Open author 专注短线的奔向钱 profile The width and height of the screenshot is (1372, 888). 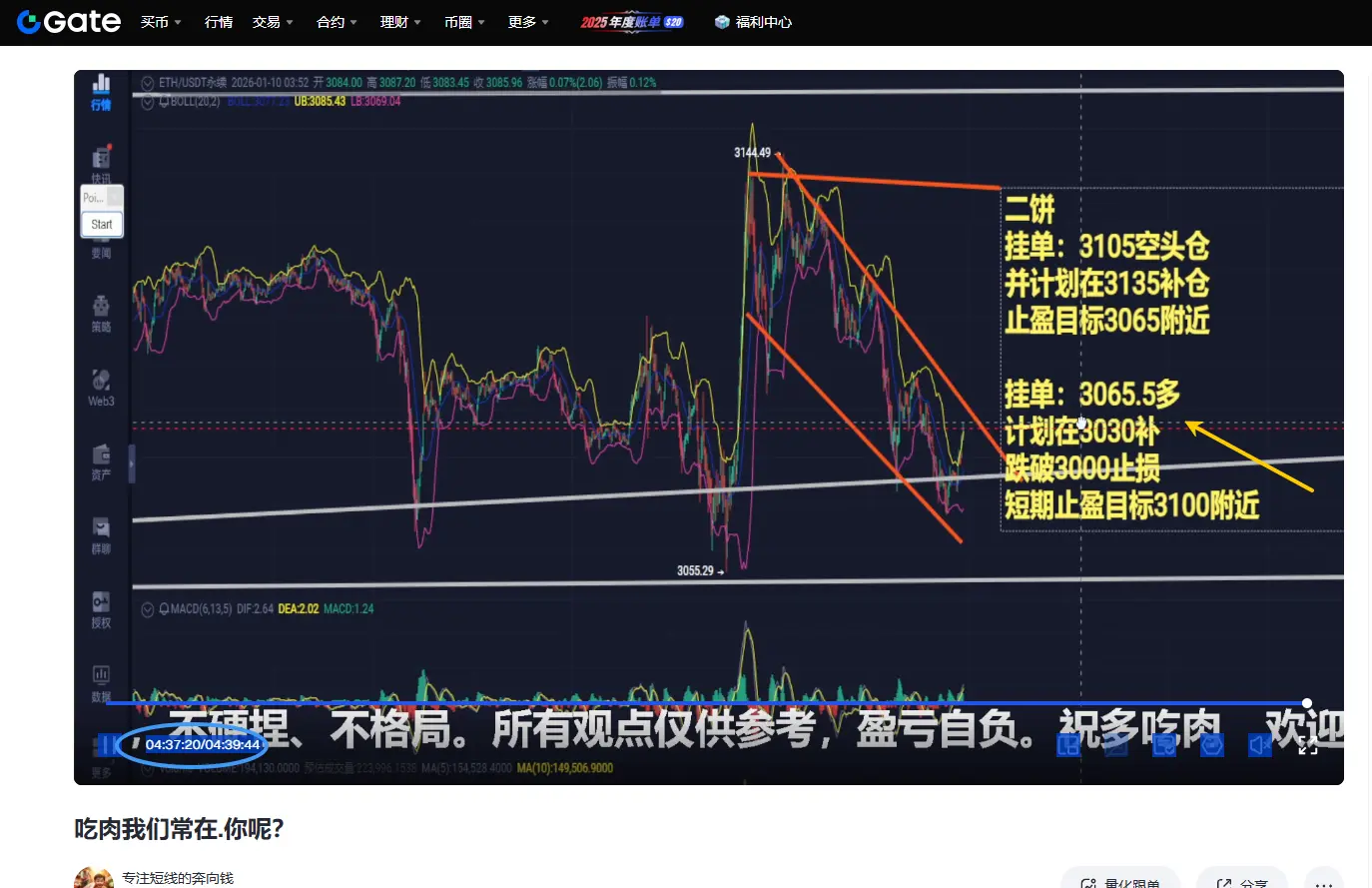tap(178, 878)
